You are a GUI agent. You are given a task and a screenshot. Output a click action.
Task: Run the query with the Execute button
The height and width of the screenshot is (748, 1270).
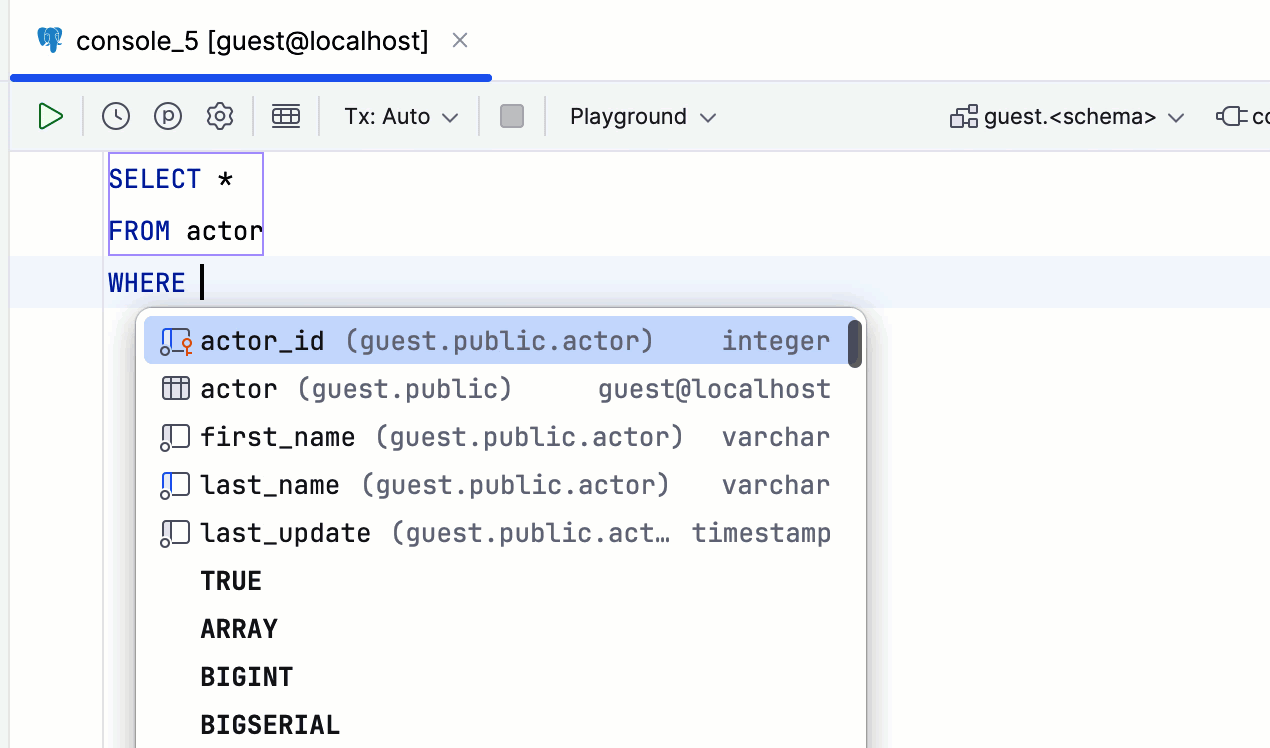click(x=50, y=117)
